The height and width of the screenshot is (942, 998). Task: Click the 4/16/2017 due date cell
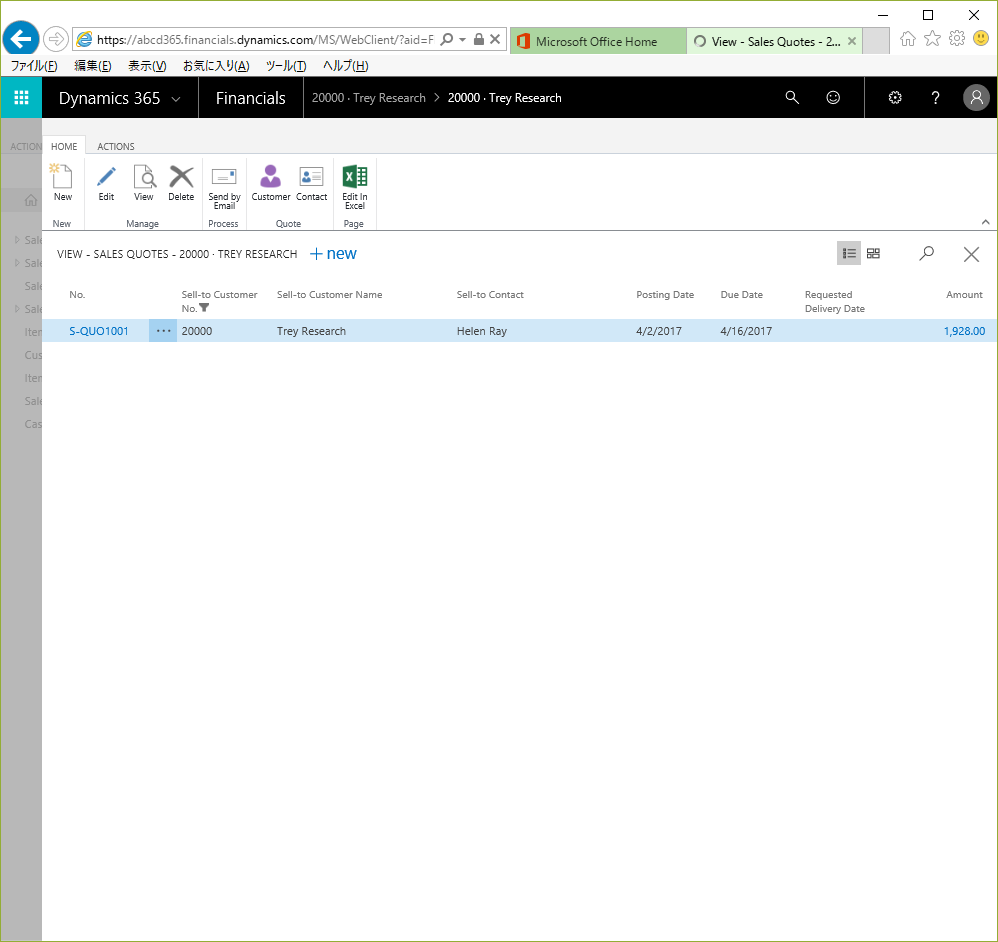pyautogui.click(x=746, y=331)
